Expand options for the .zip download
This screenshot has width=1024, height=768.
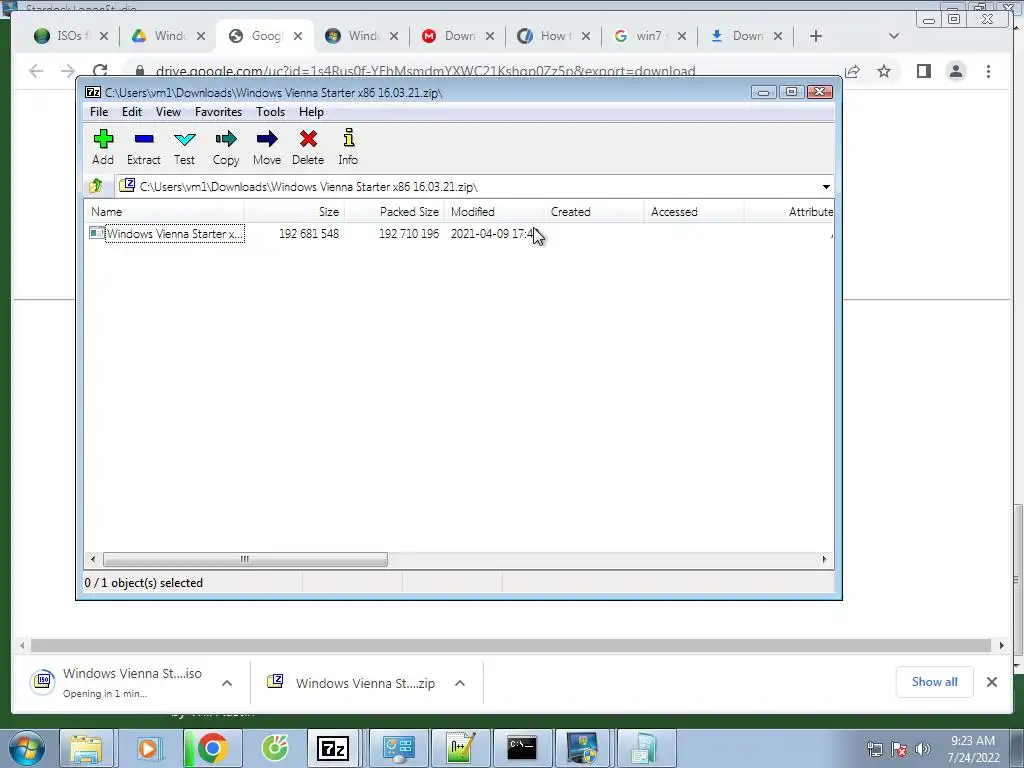click(460, 683)
